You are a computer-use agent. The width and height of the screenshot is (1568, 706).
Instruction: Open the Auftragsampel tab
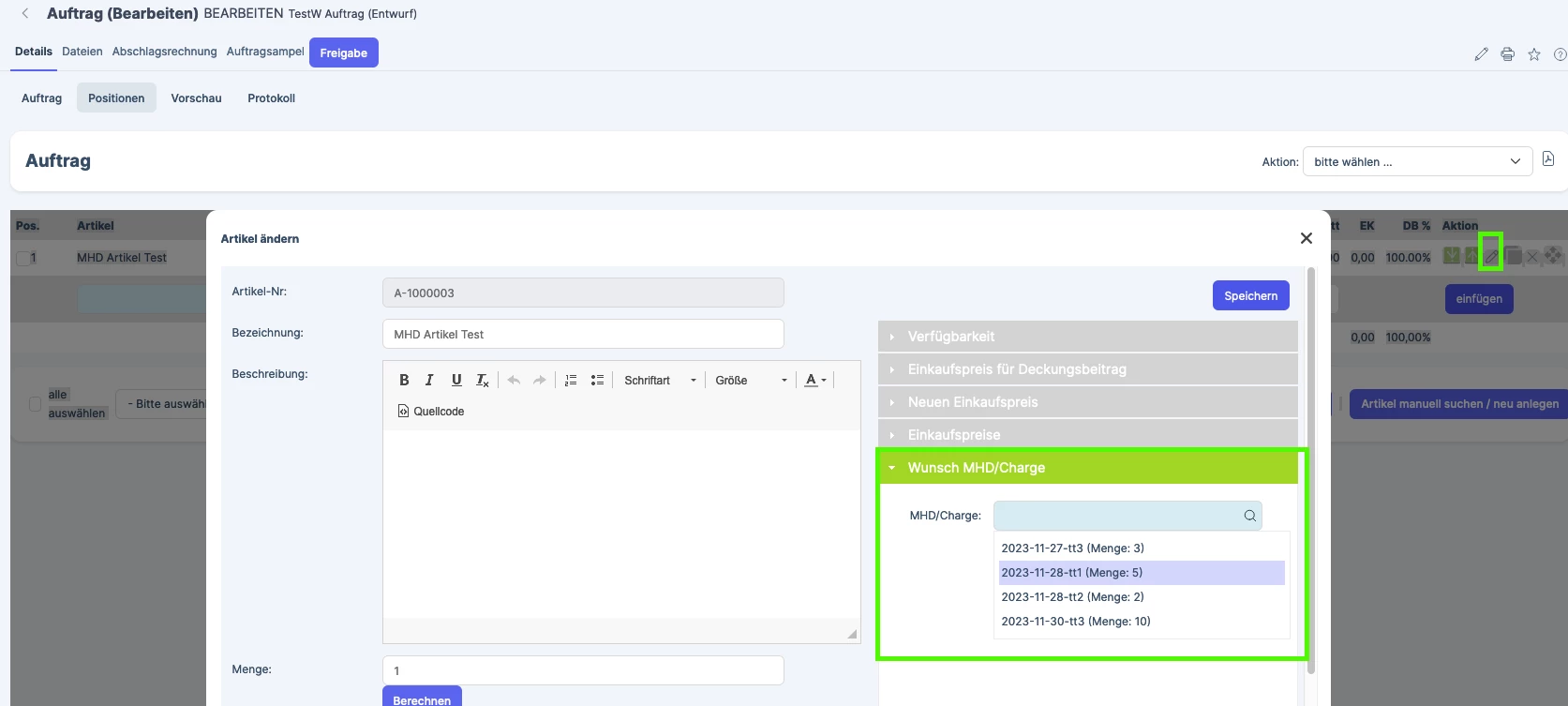click(x=265, y=52)
